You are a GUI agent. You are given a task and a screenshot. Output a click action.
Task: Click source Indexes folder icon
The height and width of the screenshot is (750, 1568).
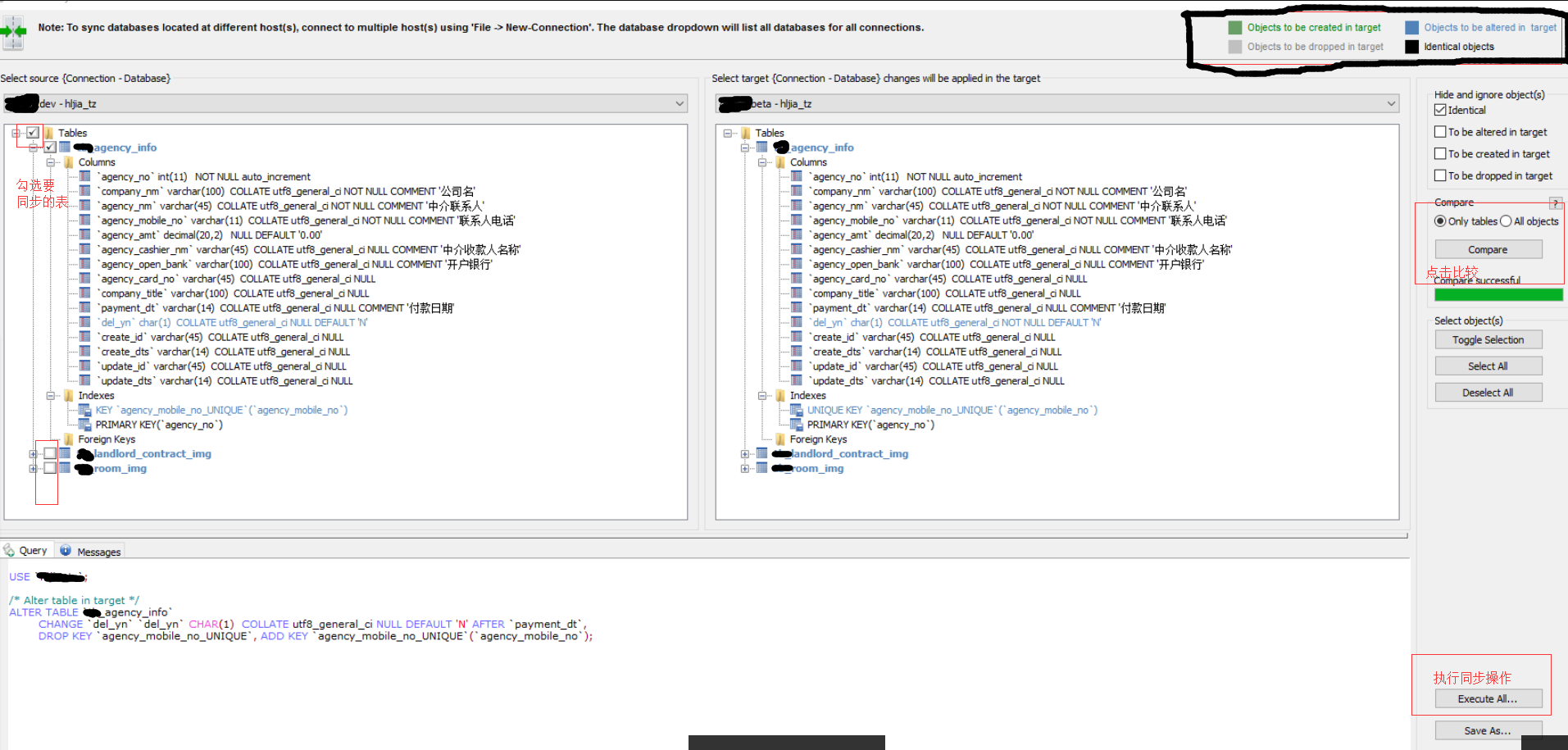[69, 395]
